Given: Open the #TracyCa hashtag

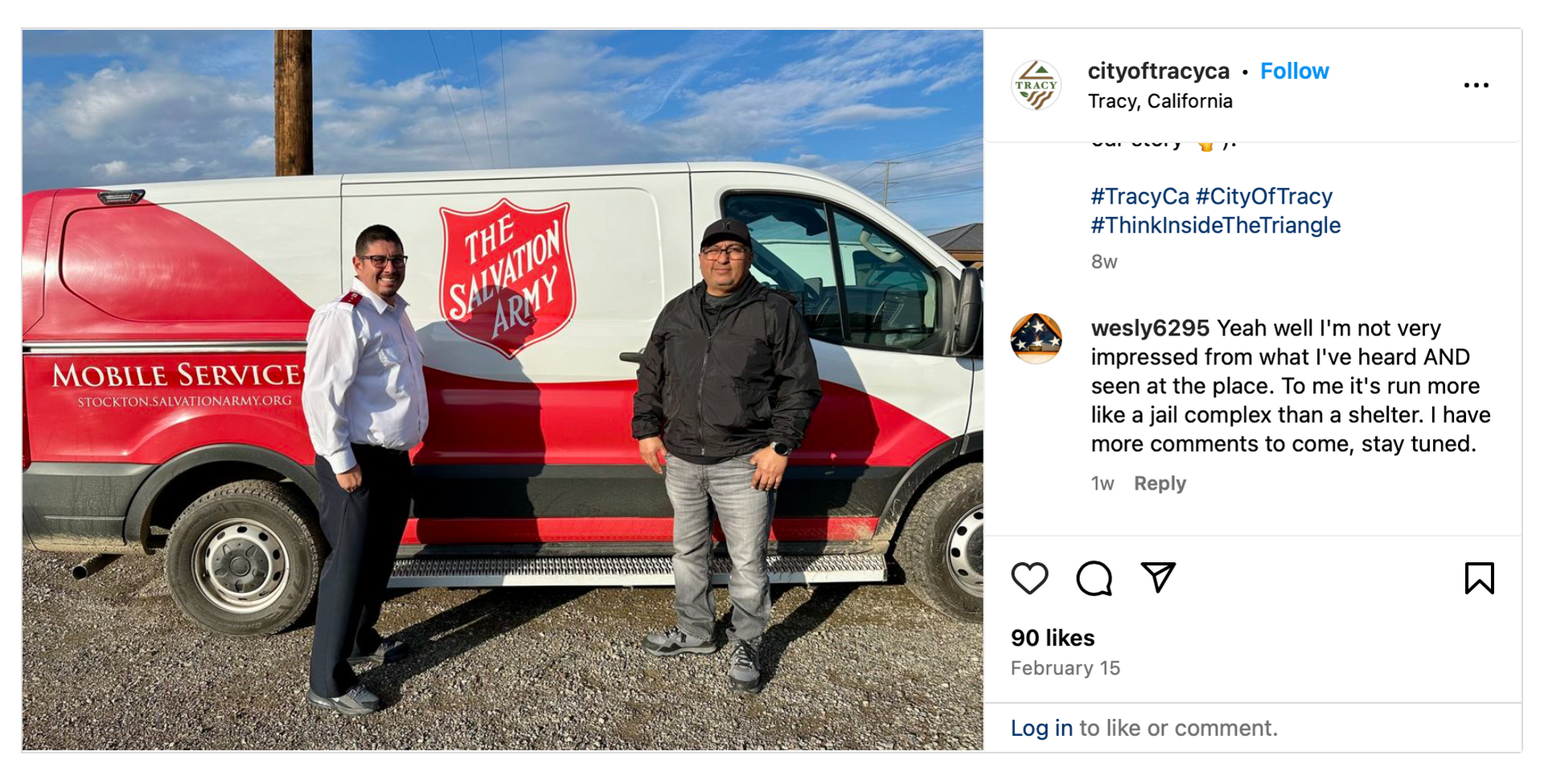Looking at the screenshot, I should pos(1140,196).
